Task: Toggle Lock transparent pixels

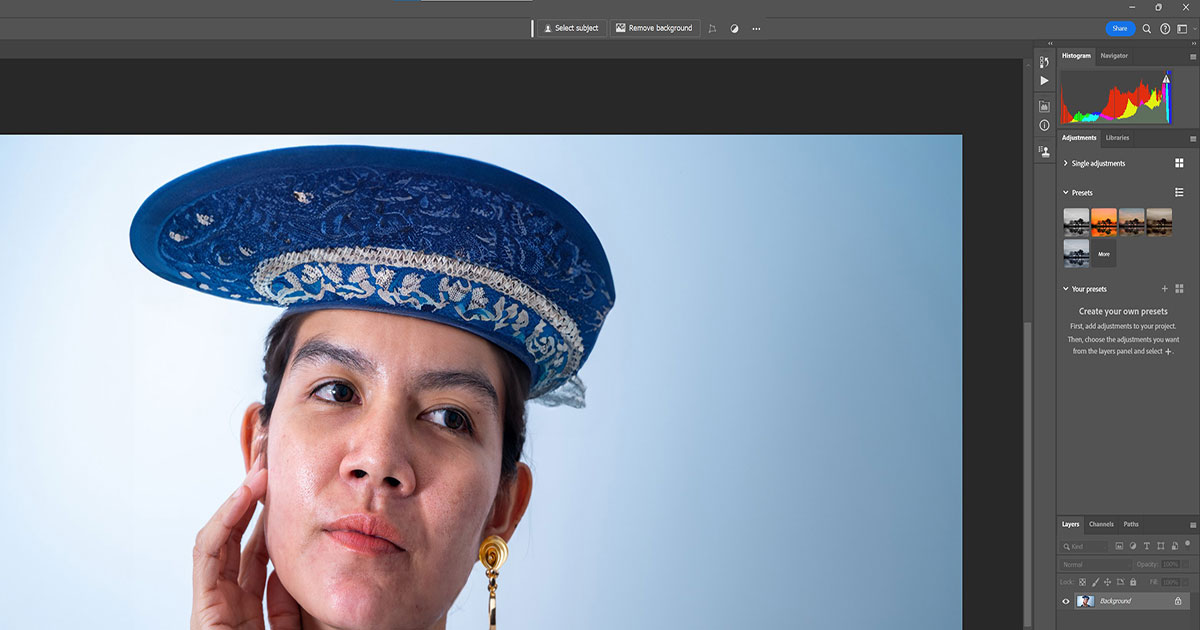Action: (1082, 582)
